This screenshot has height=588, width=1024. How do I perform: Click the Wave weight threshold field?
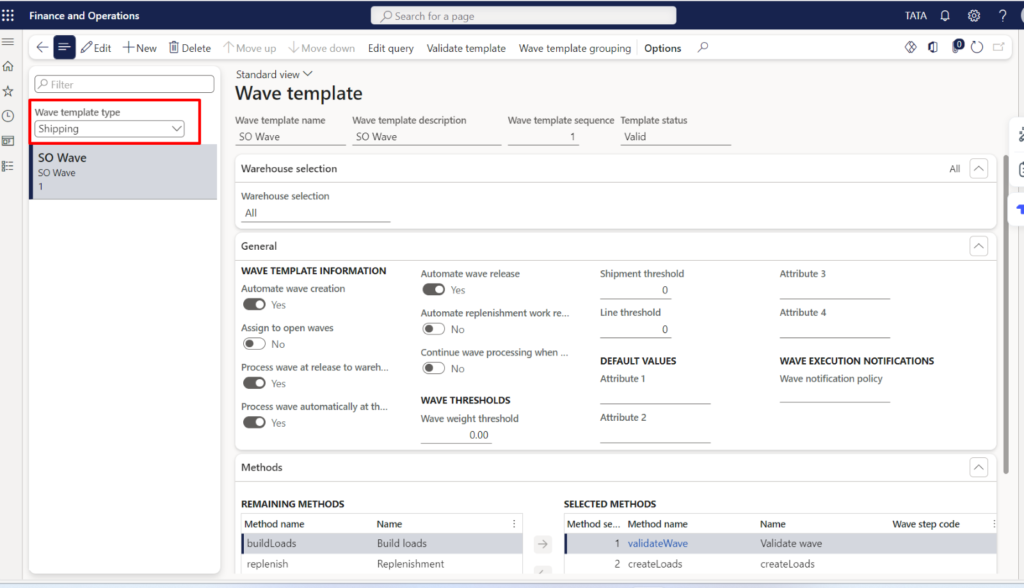click(x=456, y=435)
